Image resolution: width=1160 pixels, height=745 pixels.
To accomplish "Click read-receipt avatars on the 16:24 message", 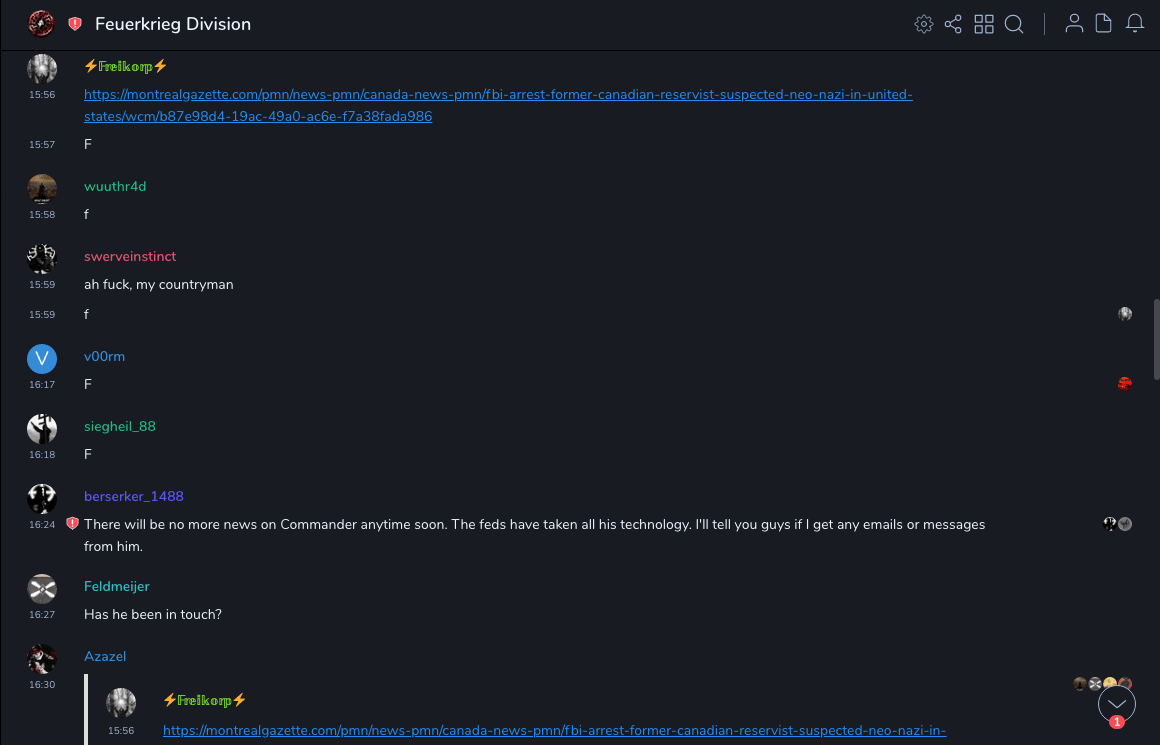I will click(1117, 524).
